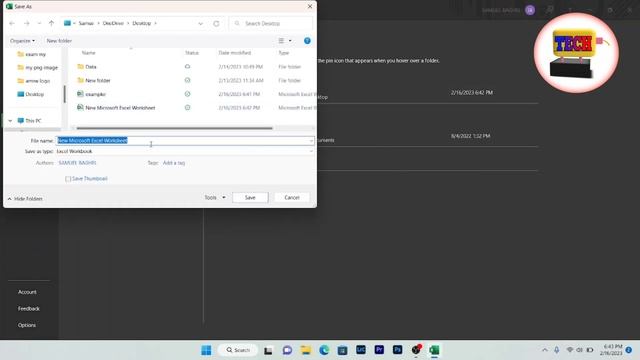Image resolution: width=640 pixels, height=360 pixels.
Task: Open Microsoft Edge from taskbar
Action: (x=324, y=350)
